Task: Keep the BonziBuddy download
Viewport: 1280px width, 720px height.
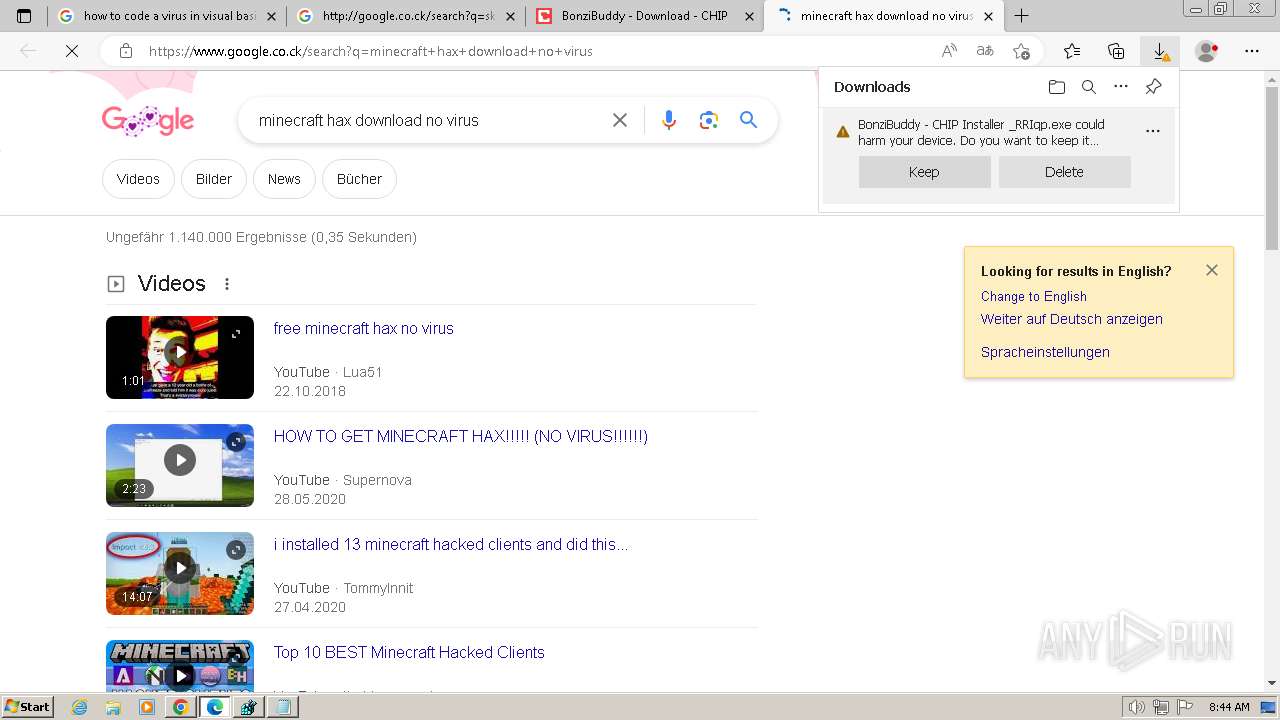Action: click(924, 172)
